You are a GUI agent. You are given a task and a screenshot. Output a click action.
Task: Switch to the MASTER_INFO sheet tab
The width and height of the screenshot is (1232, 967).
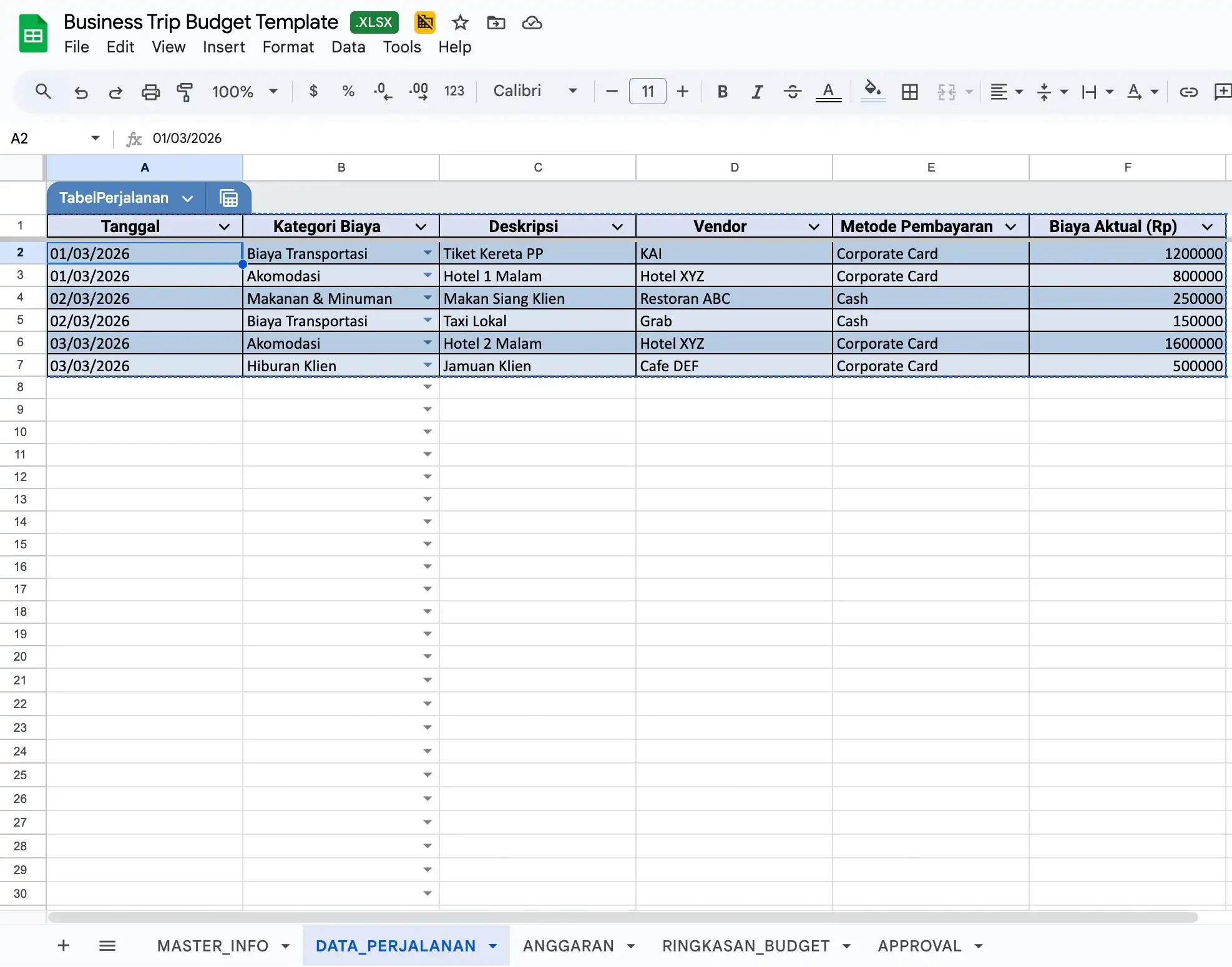213,945
